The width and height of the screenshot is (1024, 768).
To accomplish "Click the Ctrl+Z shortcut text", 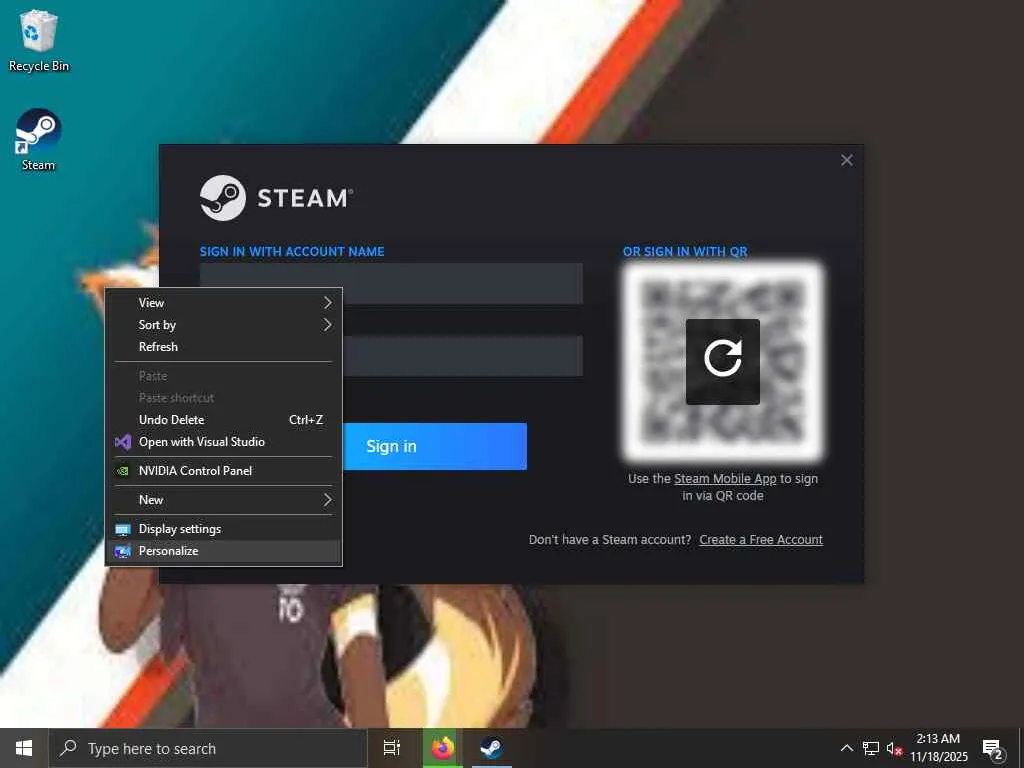I will [x=306, y=420].
